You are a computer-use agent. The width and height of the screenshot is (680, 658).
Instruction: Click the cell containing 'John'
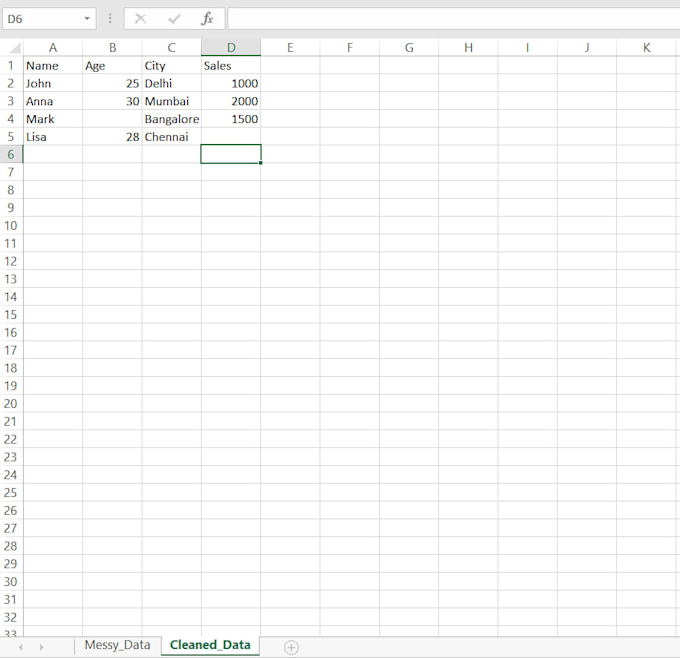pos(53,83)
